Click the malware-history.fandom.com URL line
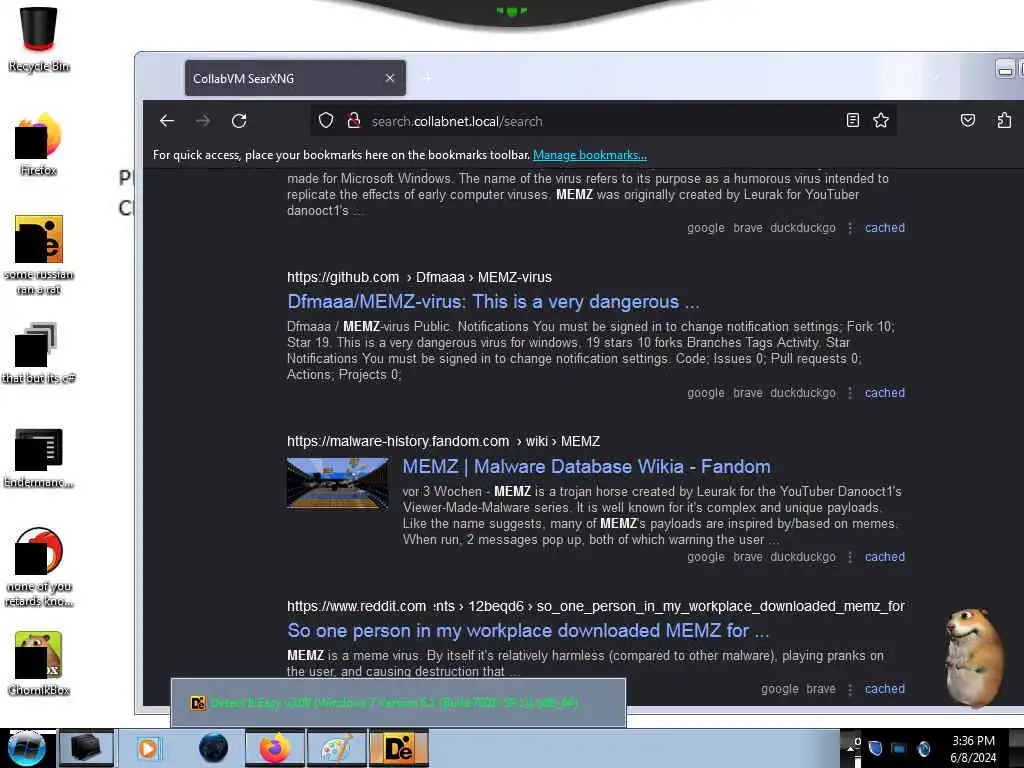The width and height of the screenshot is (1024, 768). coord(443,441)
